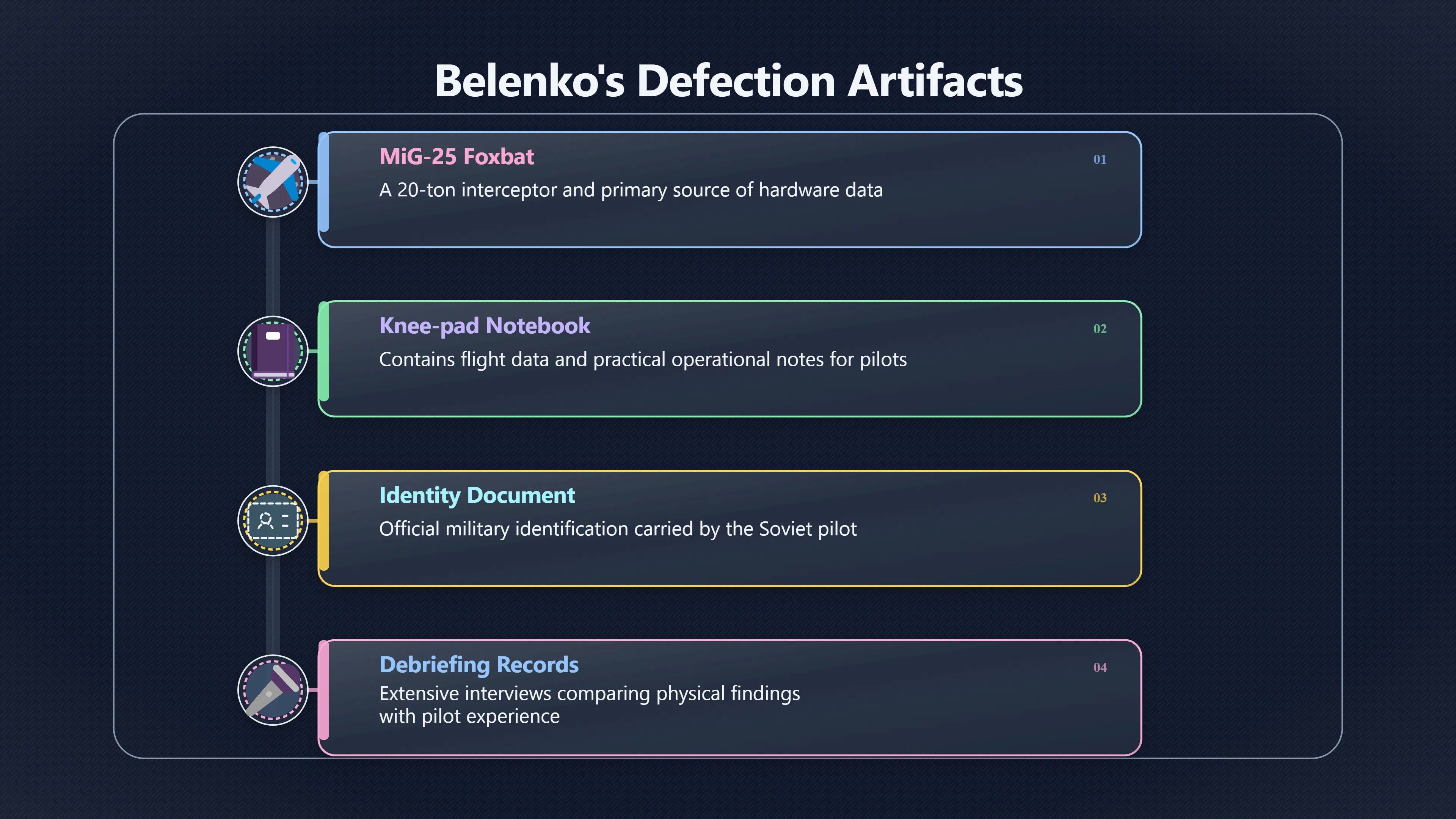Click the extensive interviews description text
1456x819 pixels.
(590, 705)
